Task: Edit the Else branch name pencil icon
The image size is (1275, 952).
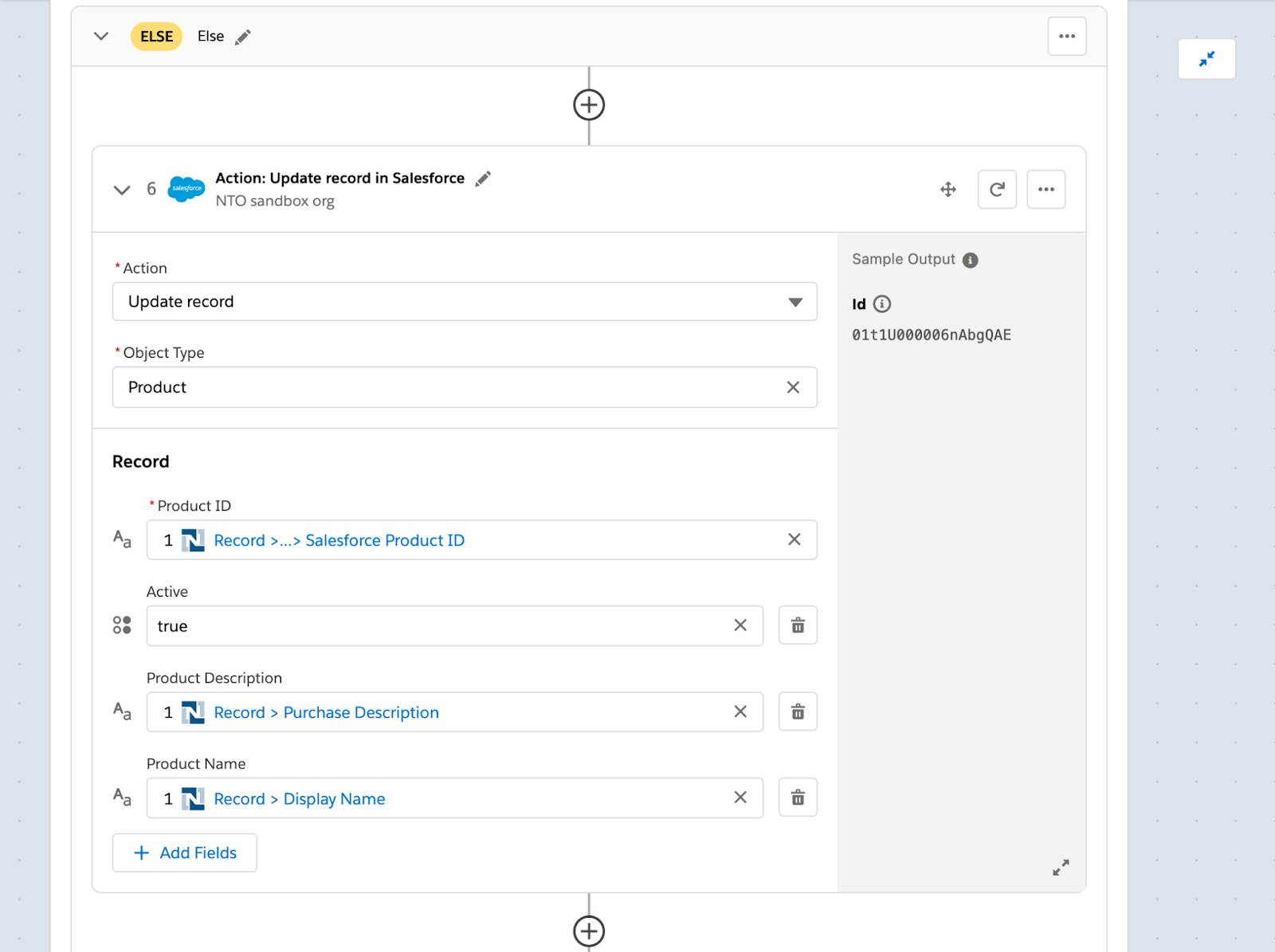Action: click(243, 37)
